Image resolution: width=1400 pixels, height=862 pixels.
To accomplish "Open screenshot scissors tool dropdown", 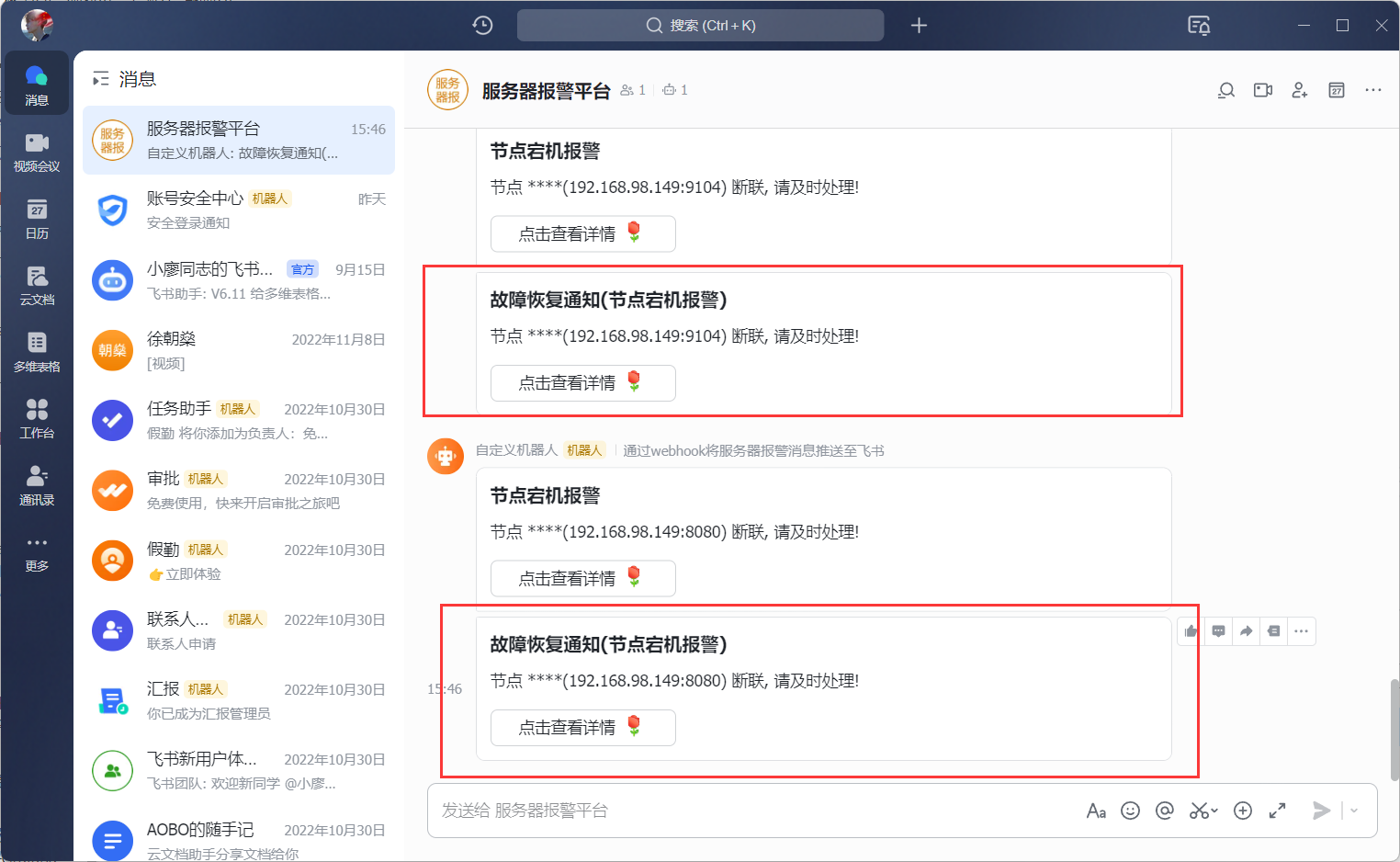I will pos(1203,811).
